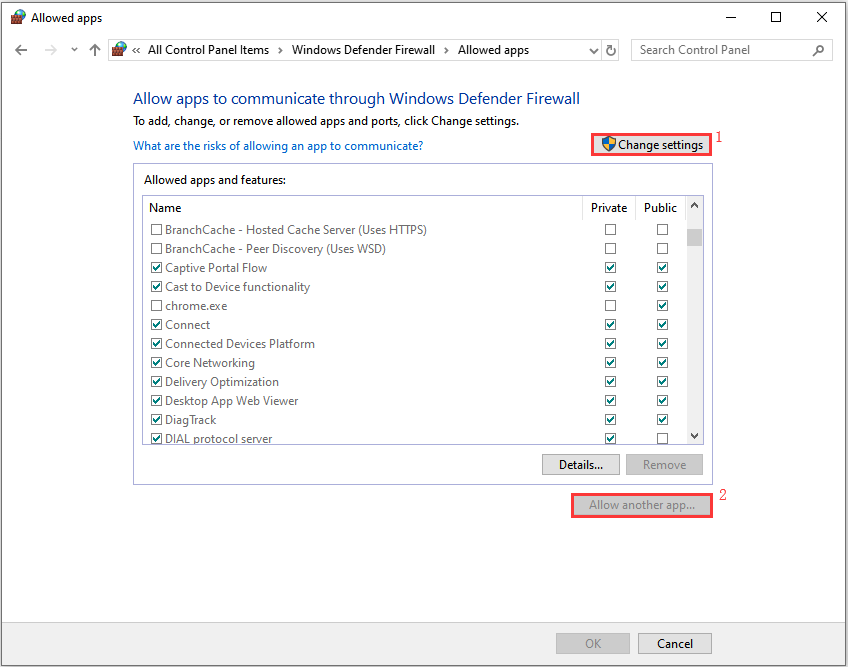
Task: Click the window title firewall icon
Action: click(x=18, y=17)
